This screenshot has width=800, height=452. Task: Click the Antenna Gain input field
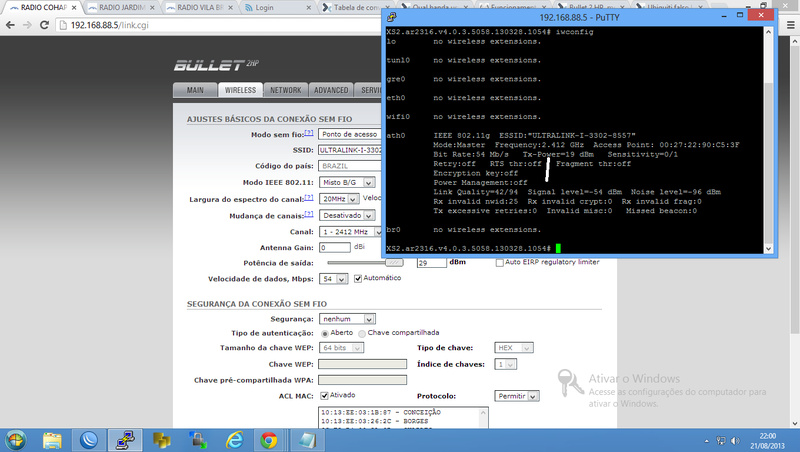(335, 247)
